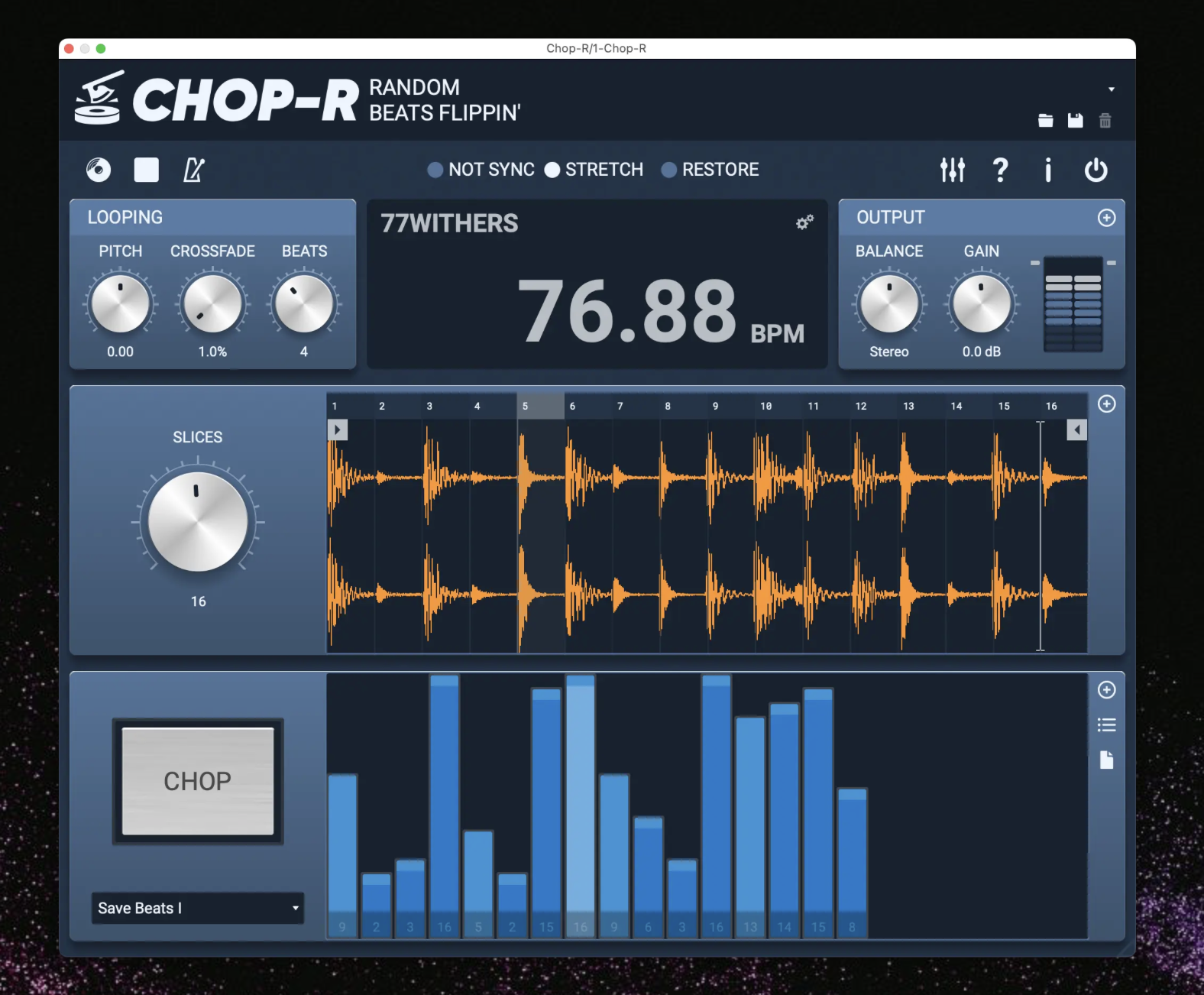
Task: Click the beats value 4
Action: tap(304, 352)
